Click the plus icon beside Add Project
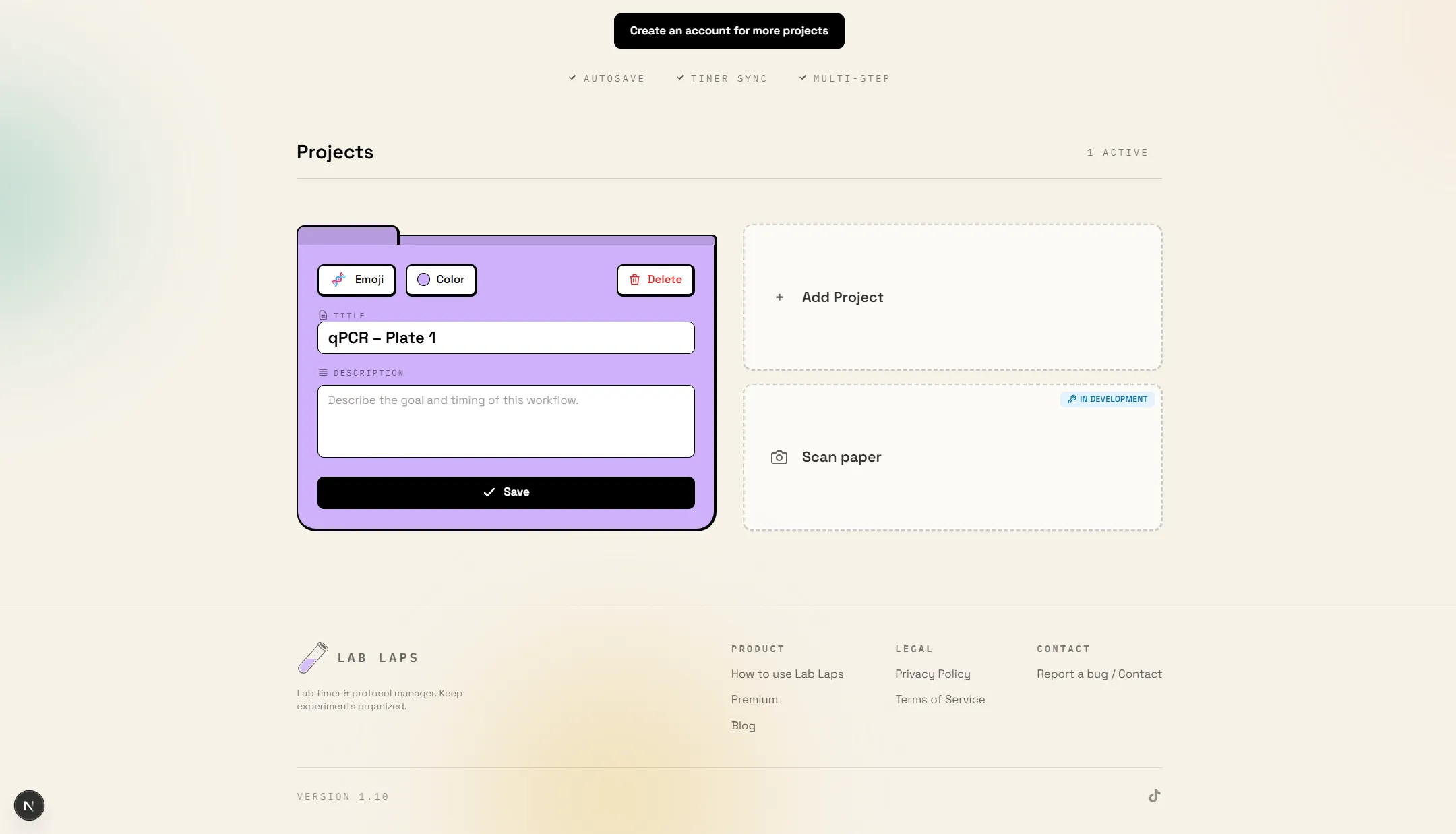The width and height of the screenshot is (1456, 834). pos(779,297)
